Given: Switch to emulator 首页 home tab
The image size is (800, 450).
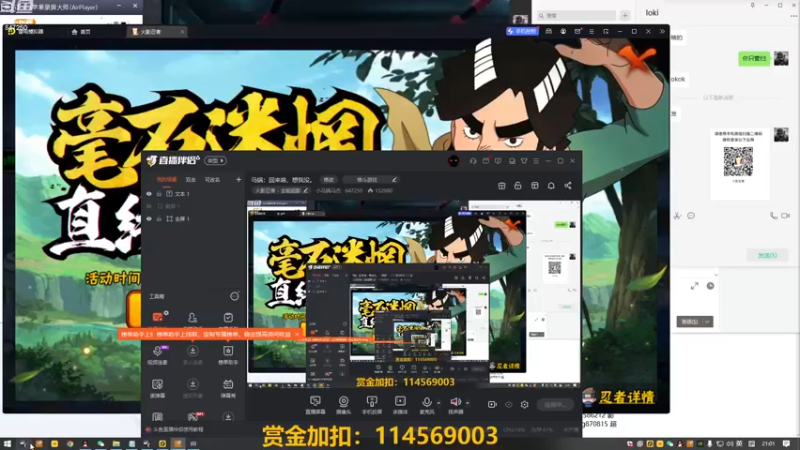Looking at the screenshot, I should 81,32.
